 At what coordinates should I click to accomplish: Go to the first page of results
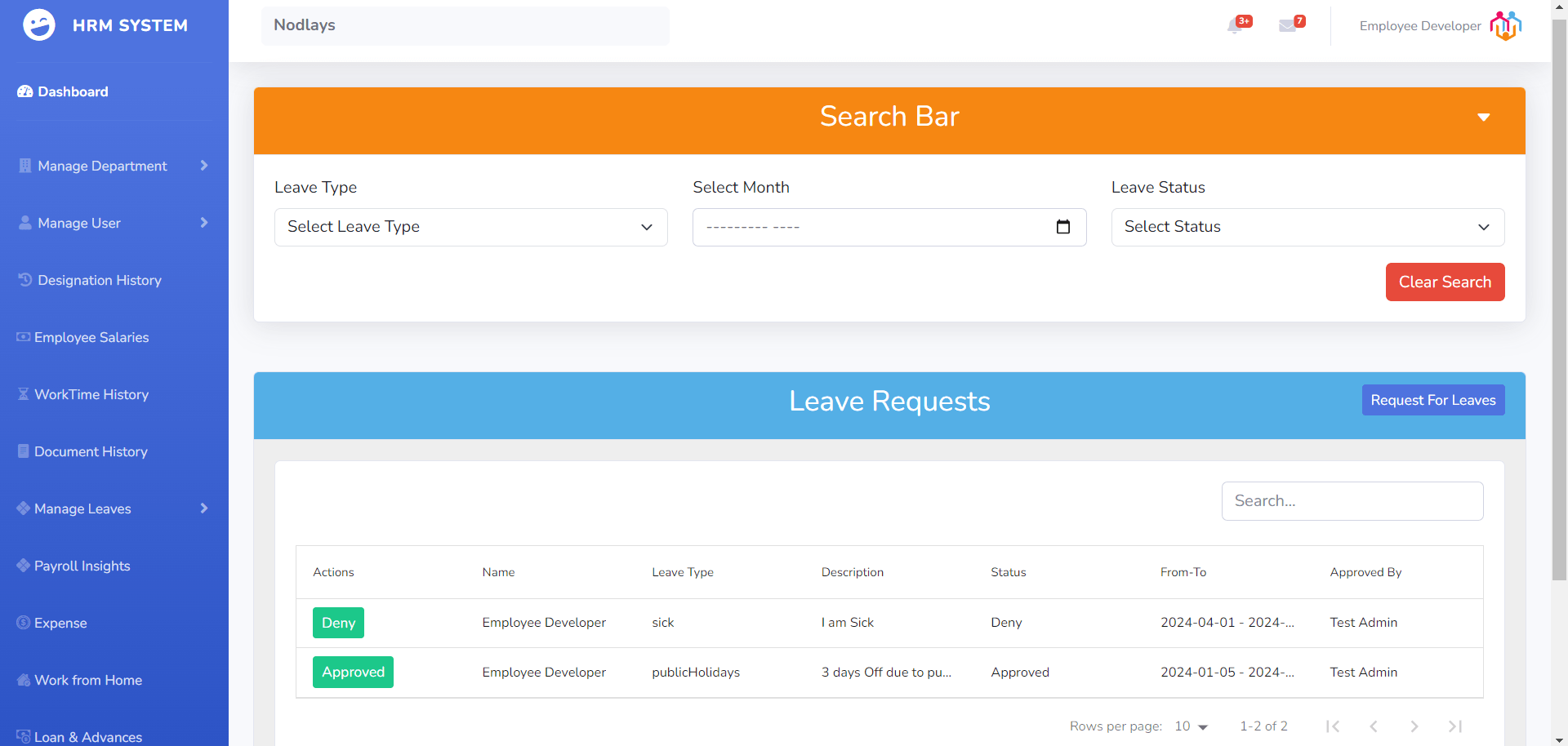1333,726
